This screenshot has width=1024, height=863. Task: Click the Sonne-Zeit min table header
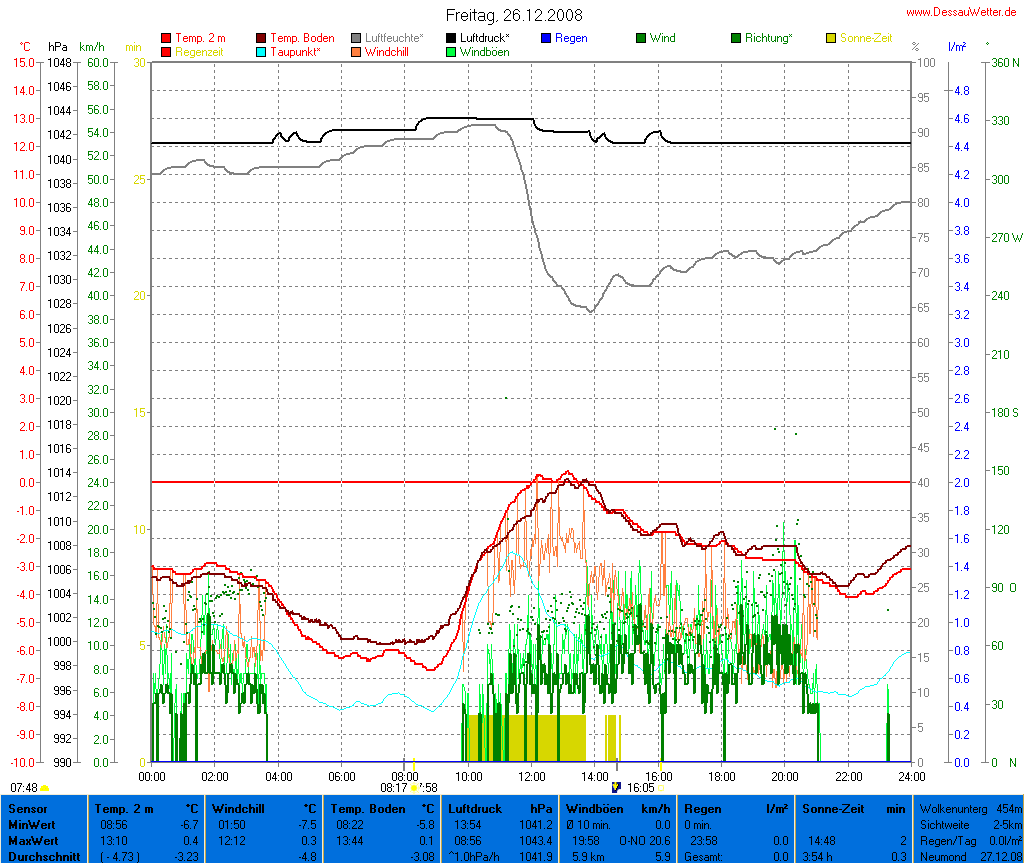853,808
